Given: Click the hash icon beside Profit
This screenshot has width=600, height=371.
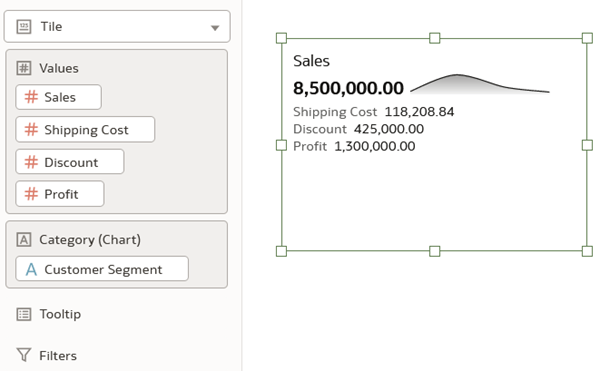Looking at the screenshot, I should (31, 194).
